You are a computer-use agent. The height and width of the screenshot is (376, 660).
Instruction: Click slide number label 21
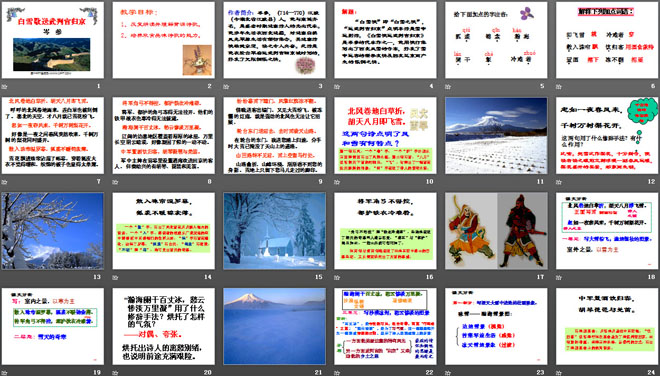(x=319, y=372)
